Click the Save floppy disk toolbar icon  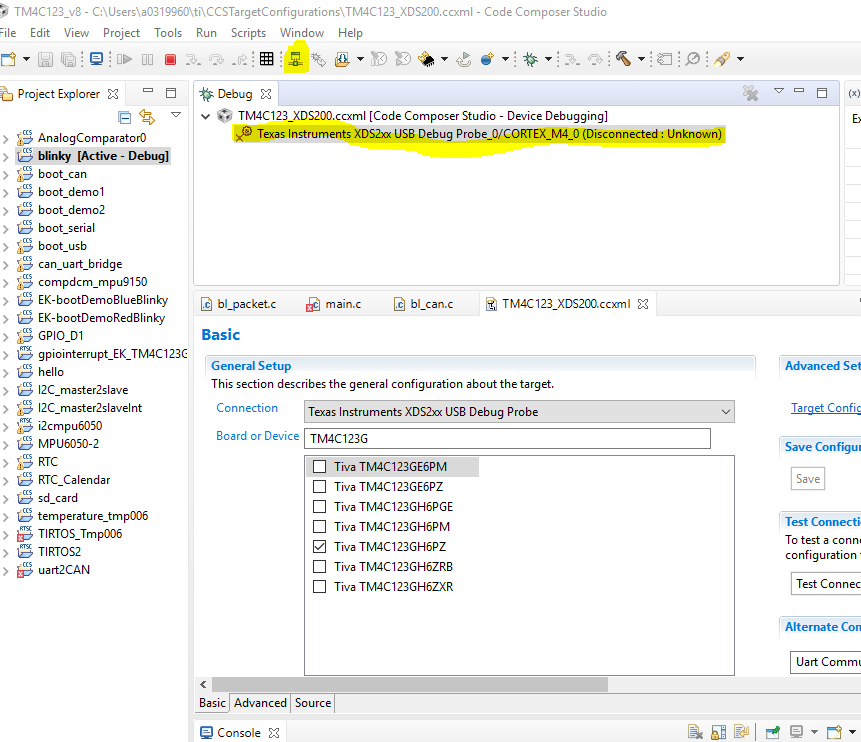pos(45,59)
